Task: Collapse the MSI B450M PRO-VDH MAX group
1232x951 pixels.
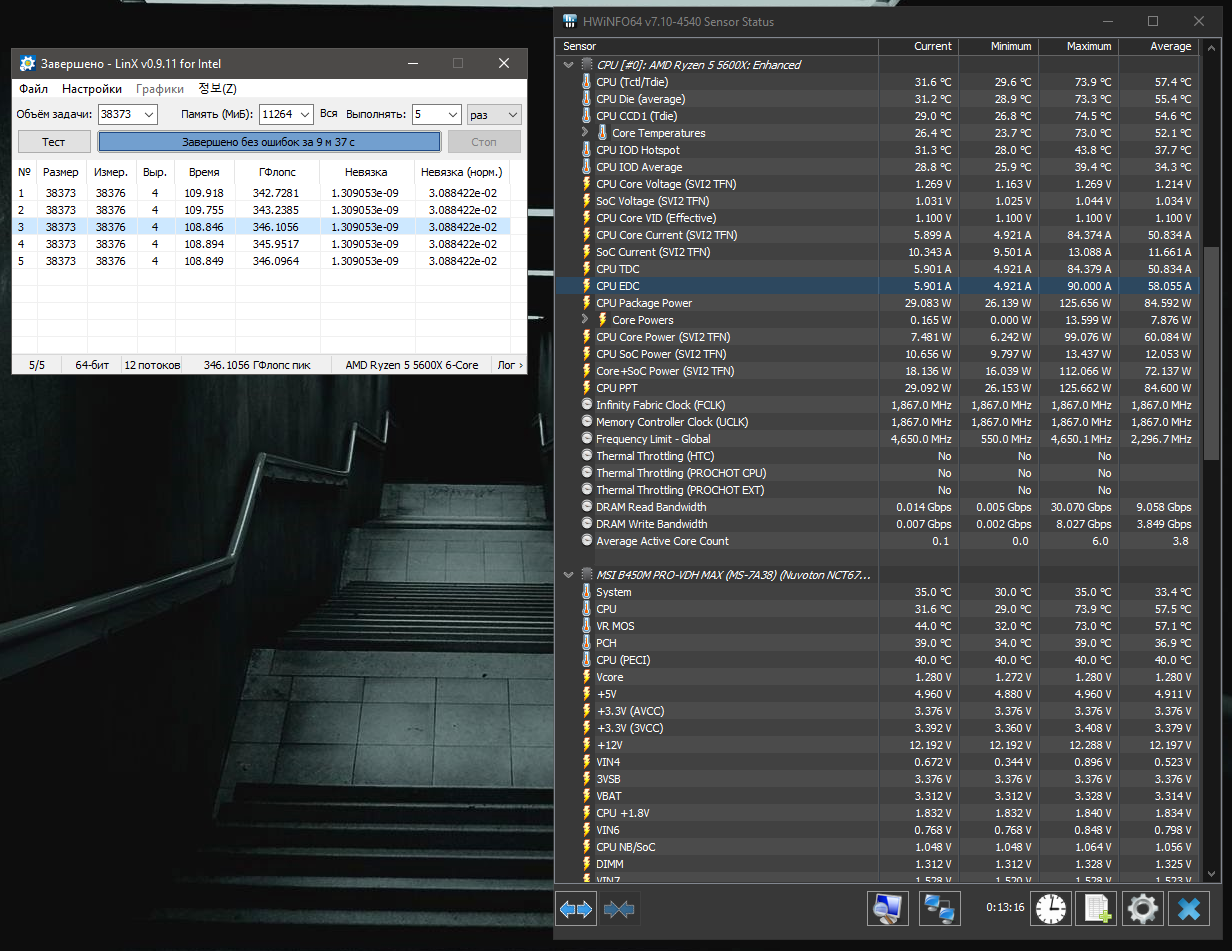Action: [x=569, y=575]
